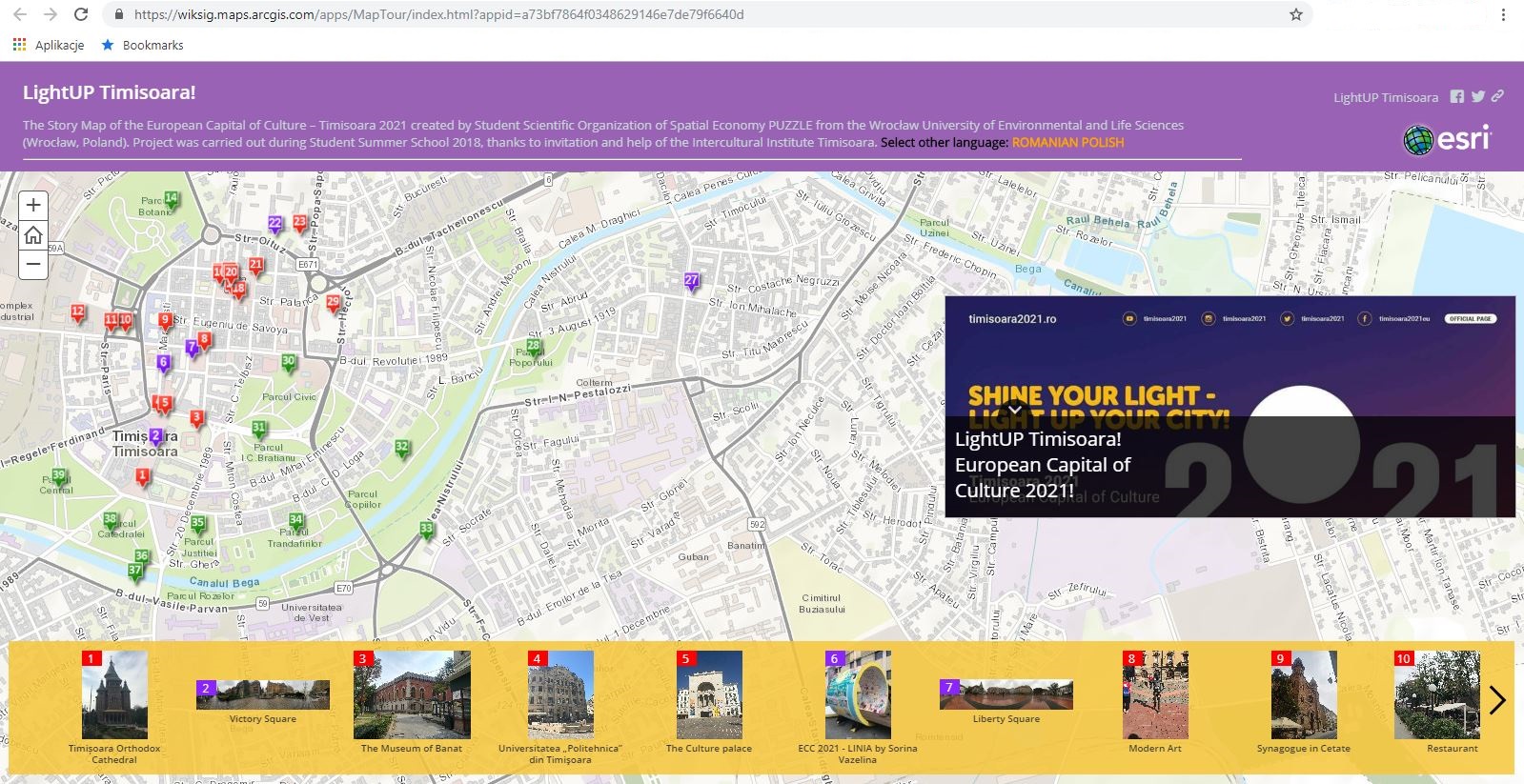Show next thumbnails in the carousel
Screen dimensions: 1524x784
1496,701
